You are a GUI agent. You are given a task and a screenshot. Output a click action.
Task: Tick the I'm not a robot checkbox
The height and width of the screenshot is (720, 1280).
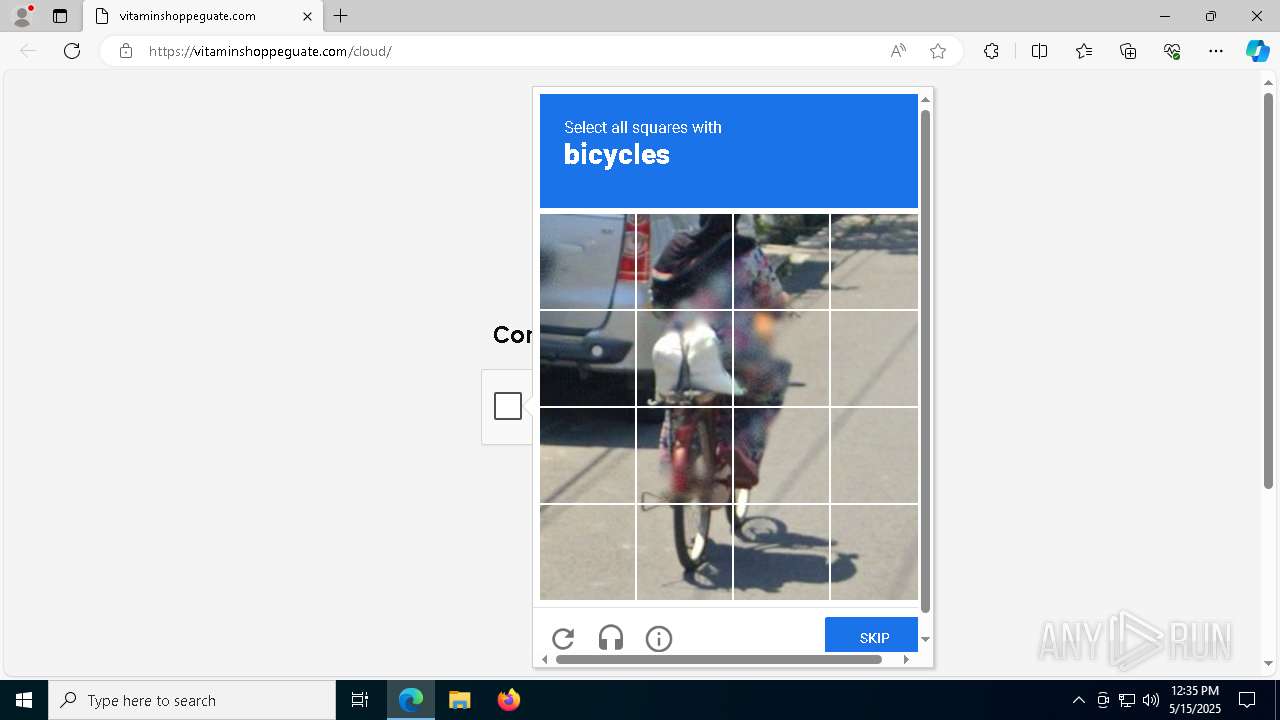point(508,406)
